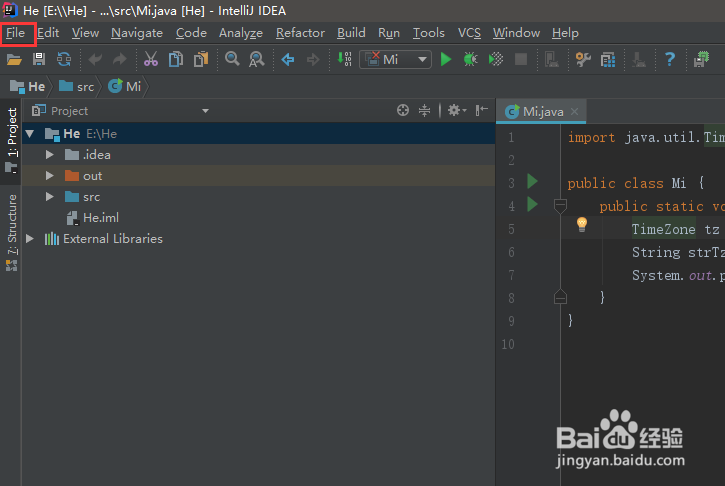Open the Project Structure icon
The width and height of the screenshot is (725, 486).
pos(608,59)
